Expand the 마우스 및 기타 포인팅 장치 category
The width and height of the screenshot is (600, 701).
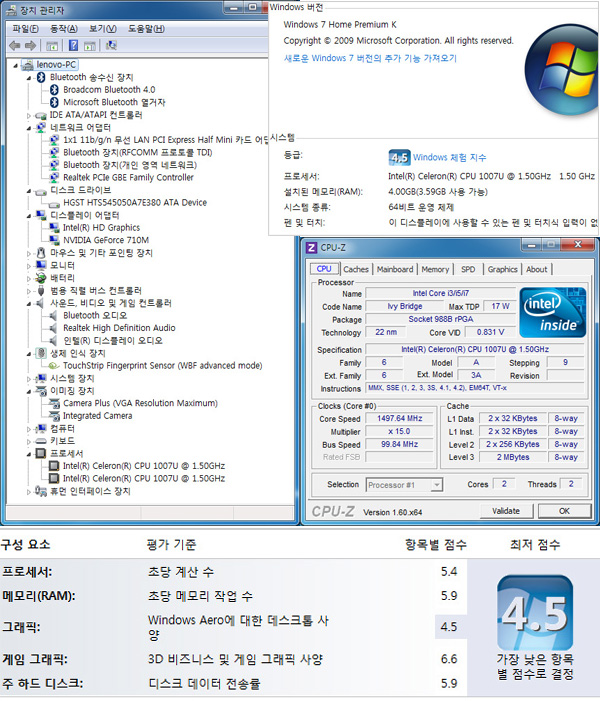(29, 253)
